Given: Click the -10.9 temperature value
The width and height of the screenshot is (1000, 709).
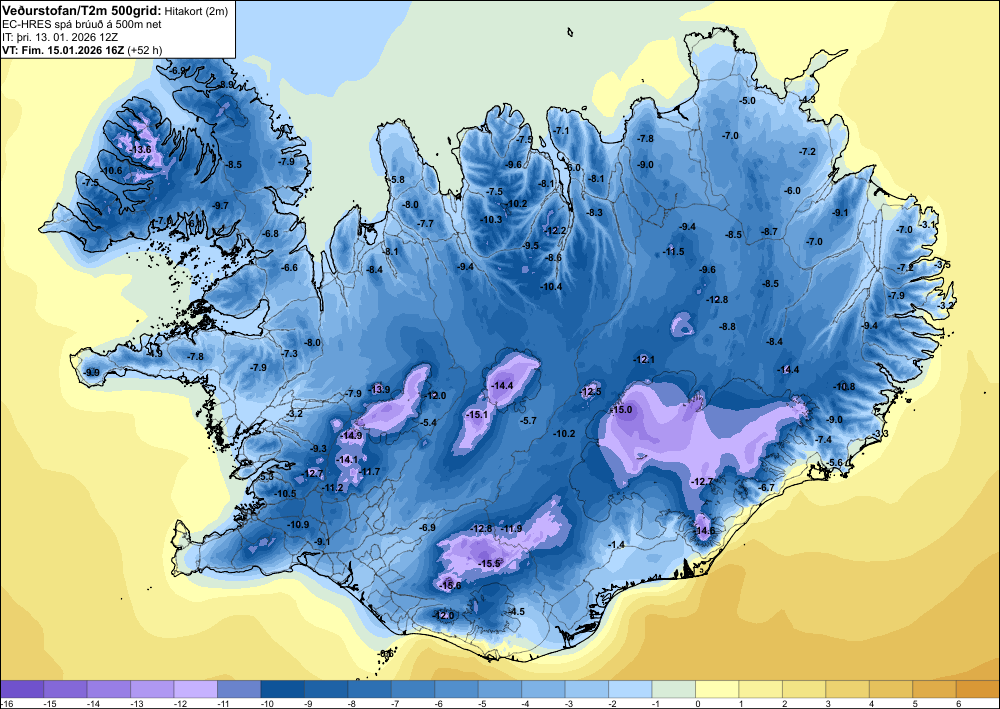Looking at the screenshot, I should (x=298, y=525).
